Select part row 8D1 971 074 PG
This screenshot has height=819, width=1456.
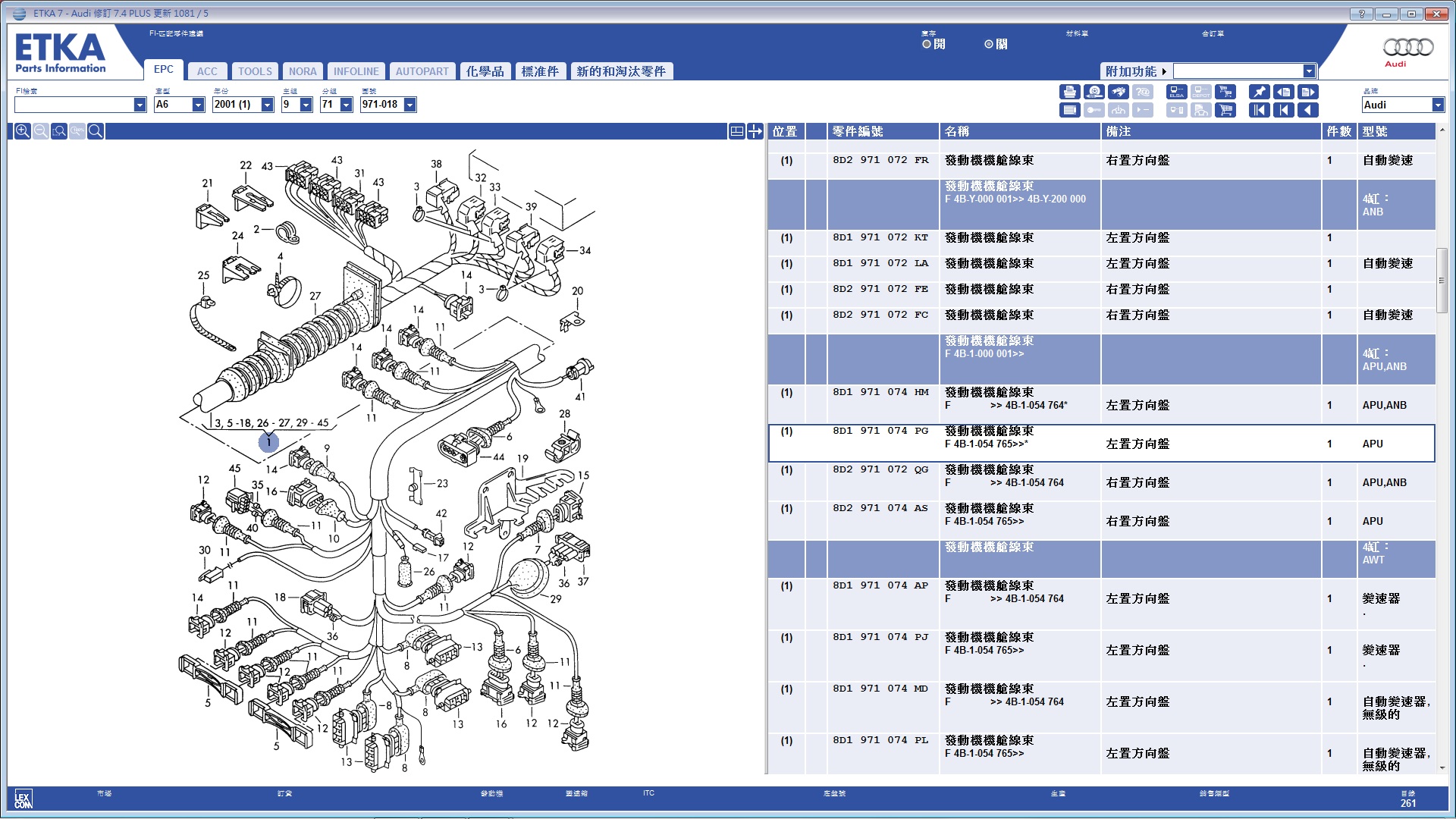click(1101, 443)
